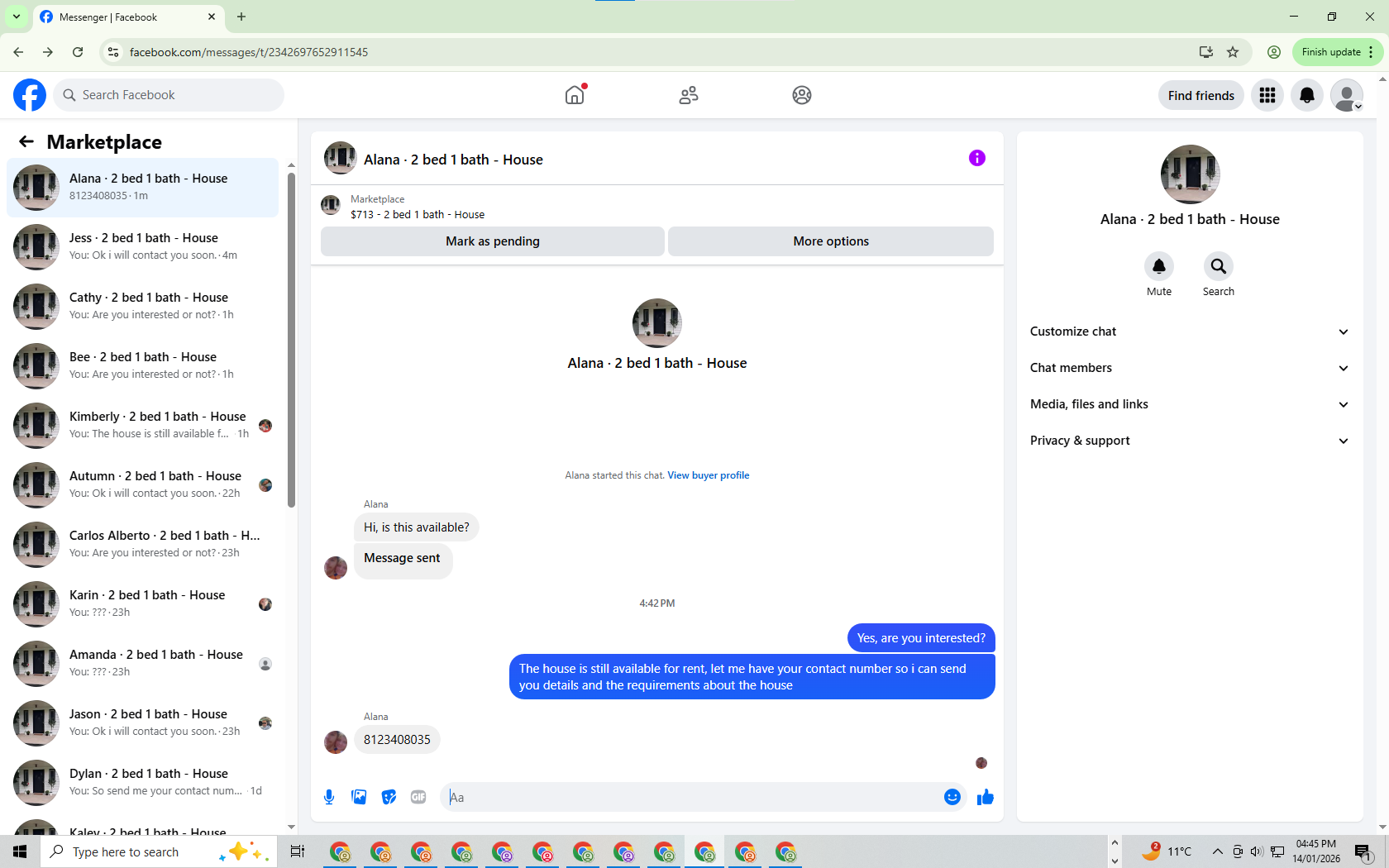
Task: Open Windows Start menu
Action: tap(20, 851)
